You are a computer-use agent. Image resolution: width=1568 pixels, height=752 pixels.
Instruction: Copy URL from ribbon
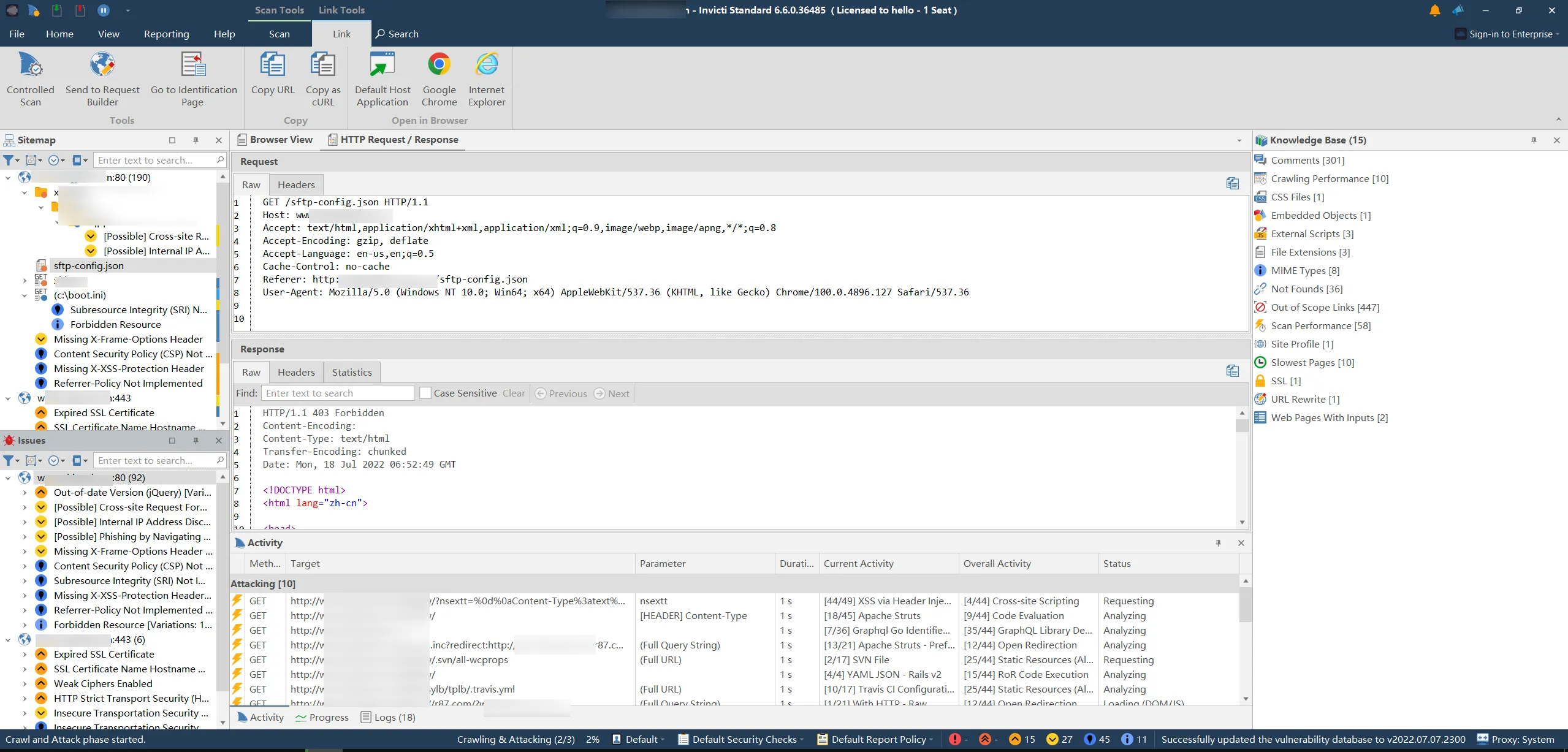point(273,74)
